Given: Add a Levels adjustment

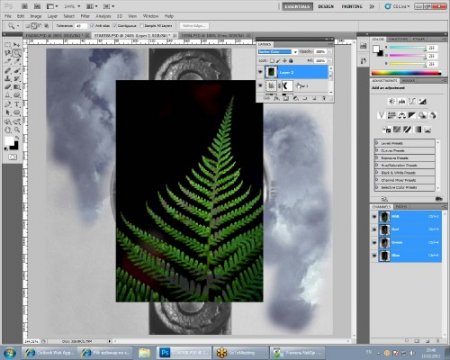Looking at the screenshot, I should click(402, 101).
